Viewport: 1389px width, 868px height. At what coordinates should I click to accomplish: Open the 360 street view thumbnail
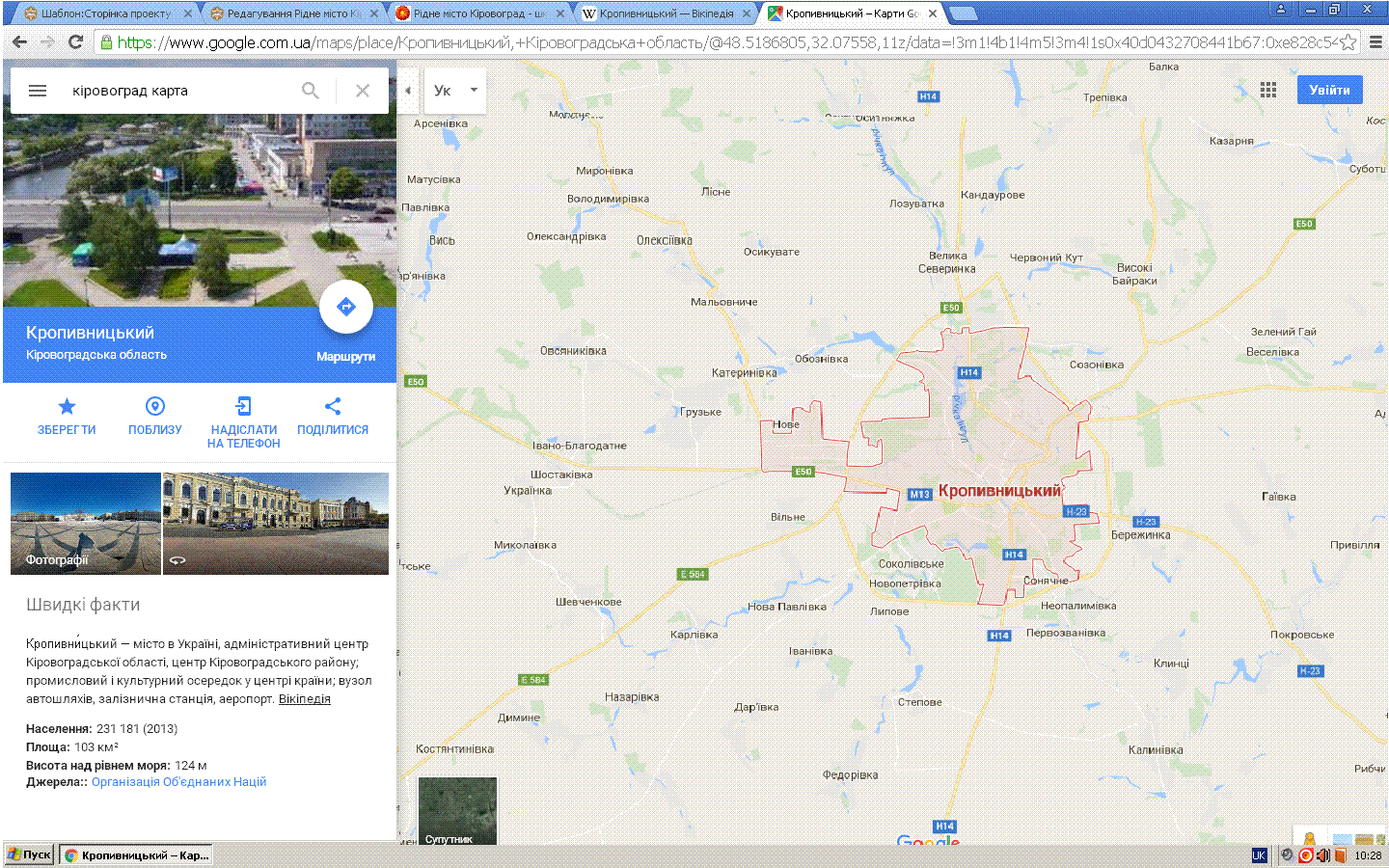(x=276, y=524)
